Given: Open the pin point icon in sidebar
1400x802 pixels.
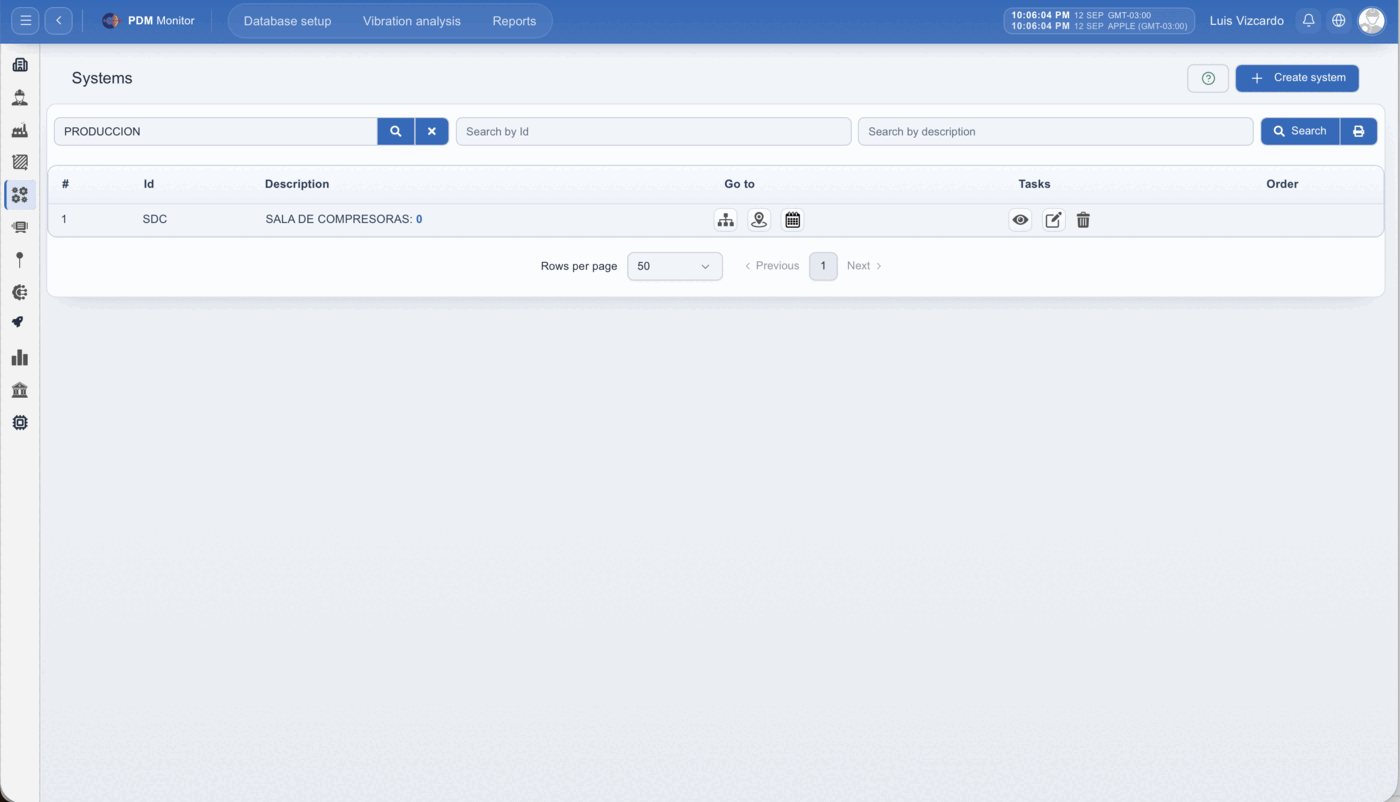Looking at the screenshot, I should [x=20, y=260].
